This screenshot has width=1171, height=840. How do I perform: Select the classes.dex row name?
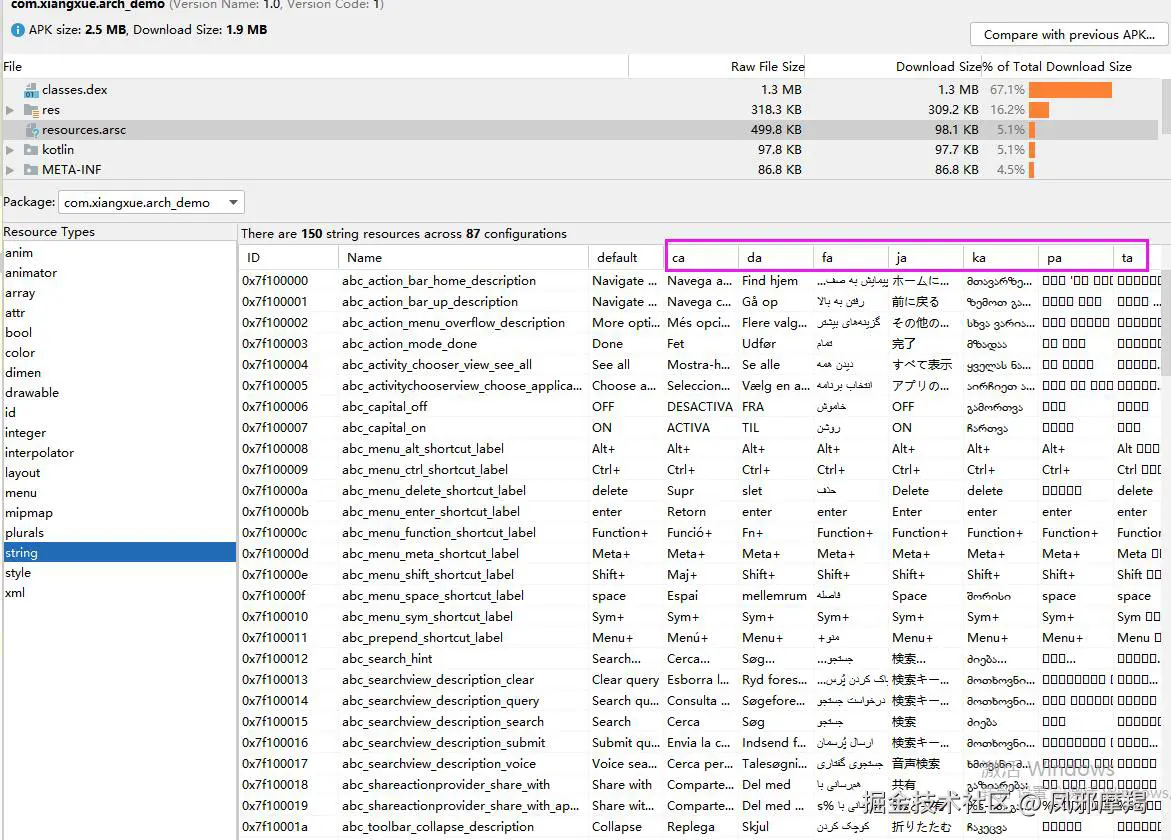pyautogui.click(x=75, y=90)
